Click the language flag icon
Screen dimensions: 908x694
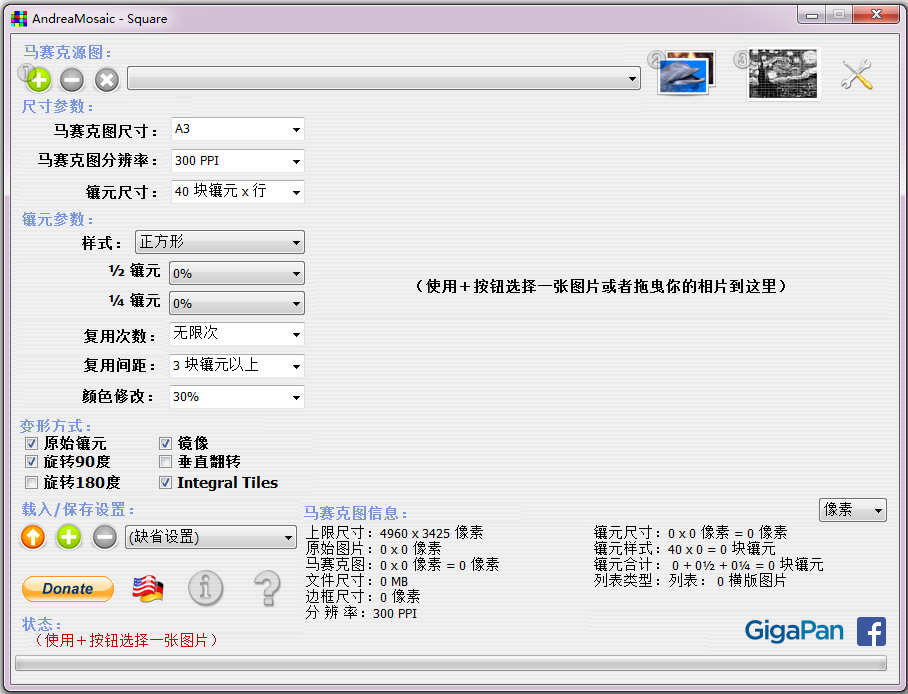click(x=148, y=589)
